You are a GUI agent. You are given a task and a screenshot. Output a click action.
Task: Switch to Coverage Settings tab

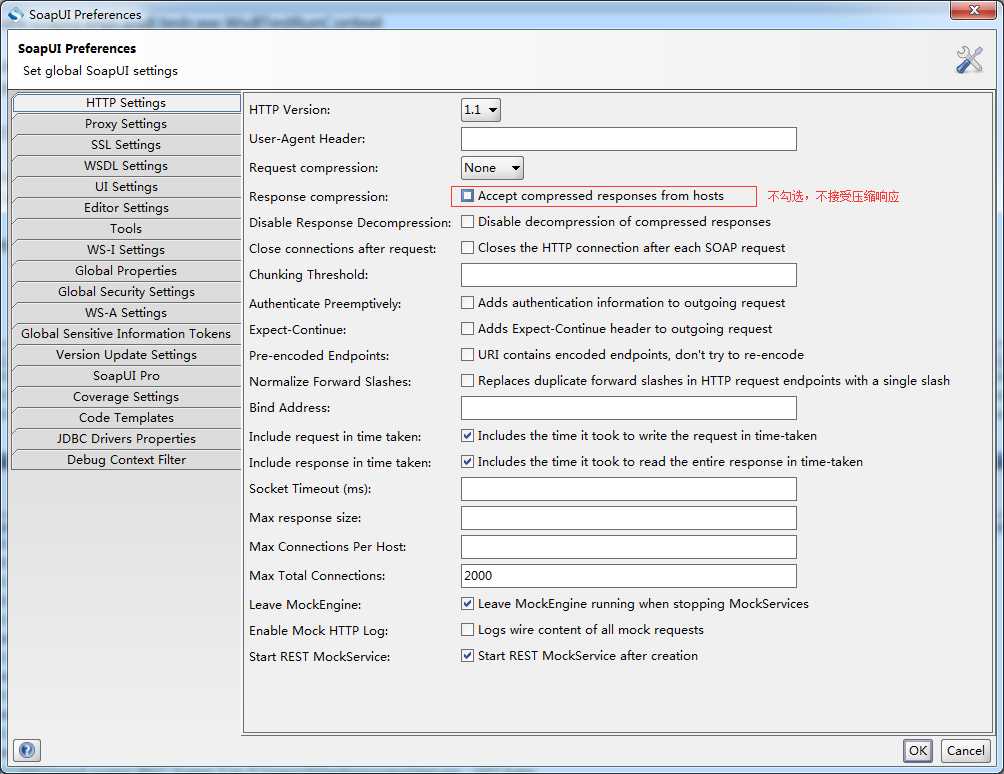coord(126,396)
